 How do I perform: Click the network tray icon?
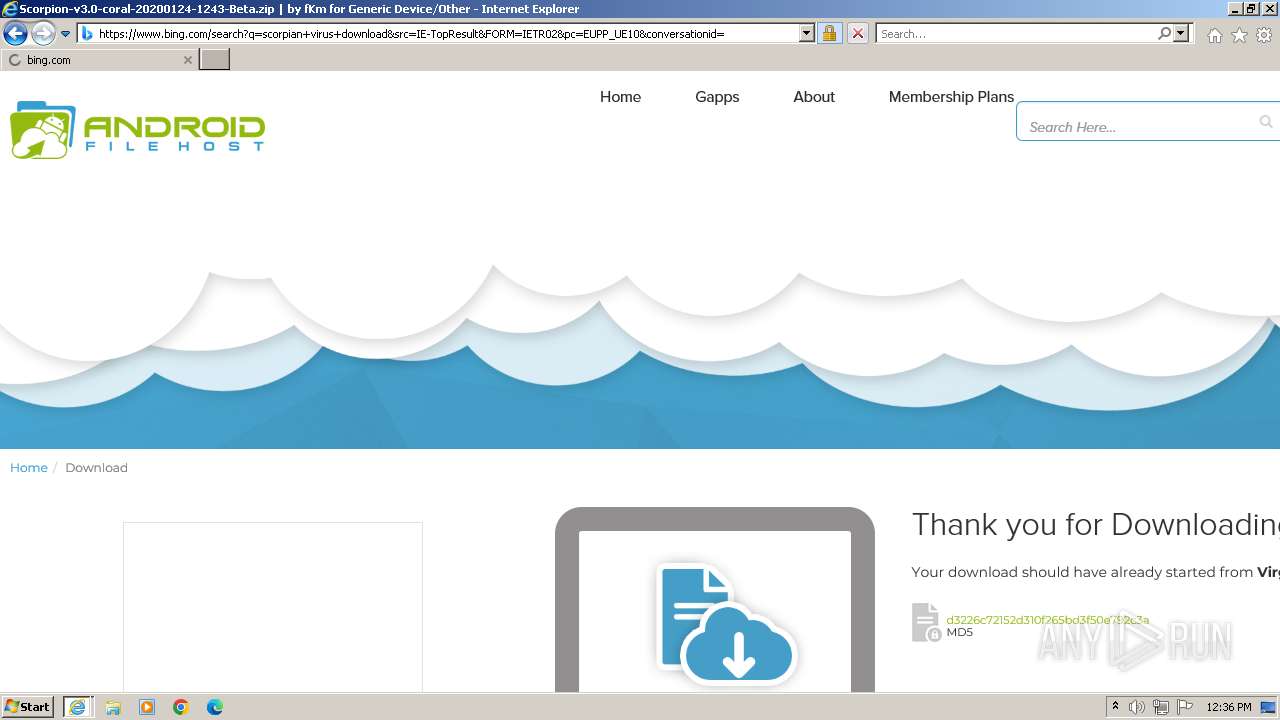click(x=1161, y=707)
